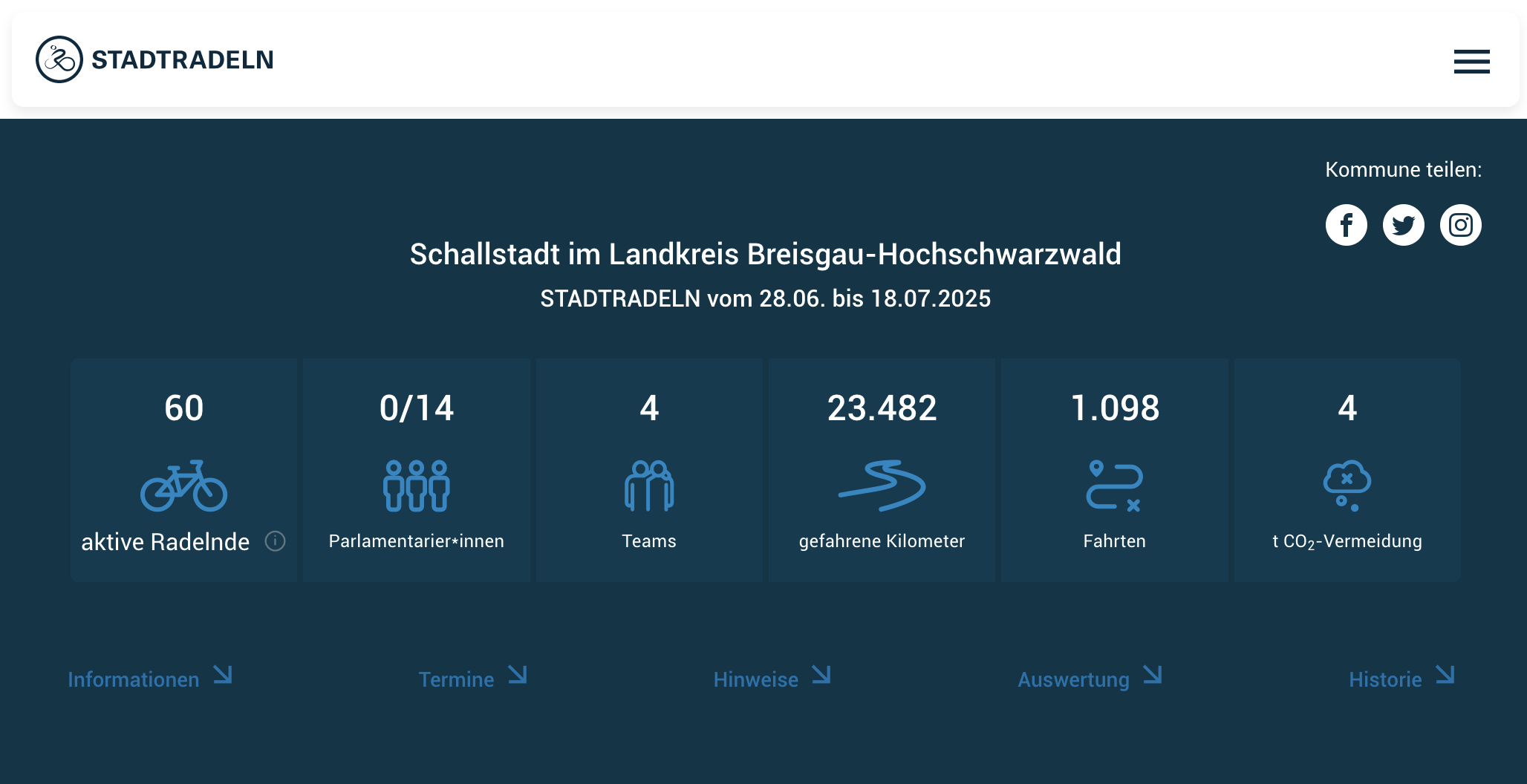The image size is (1527, 784).
Task: Go to the Hinweise section
Action: pyautogui.click(x=755, y=679)
